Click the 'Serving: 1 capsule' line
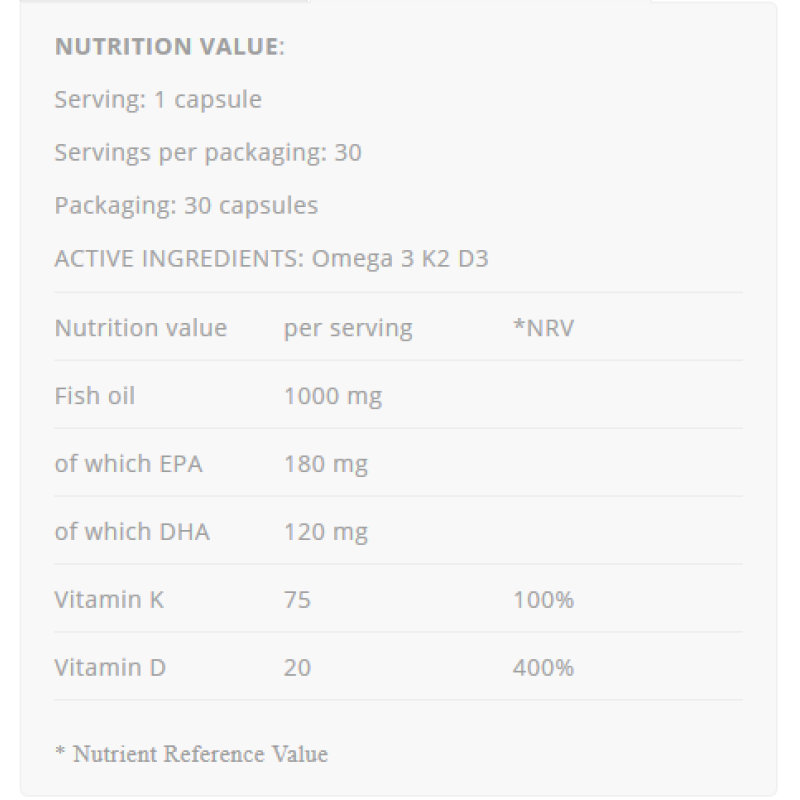This screenshot has height=800, width=800. pos(157,100)
